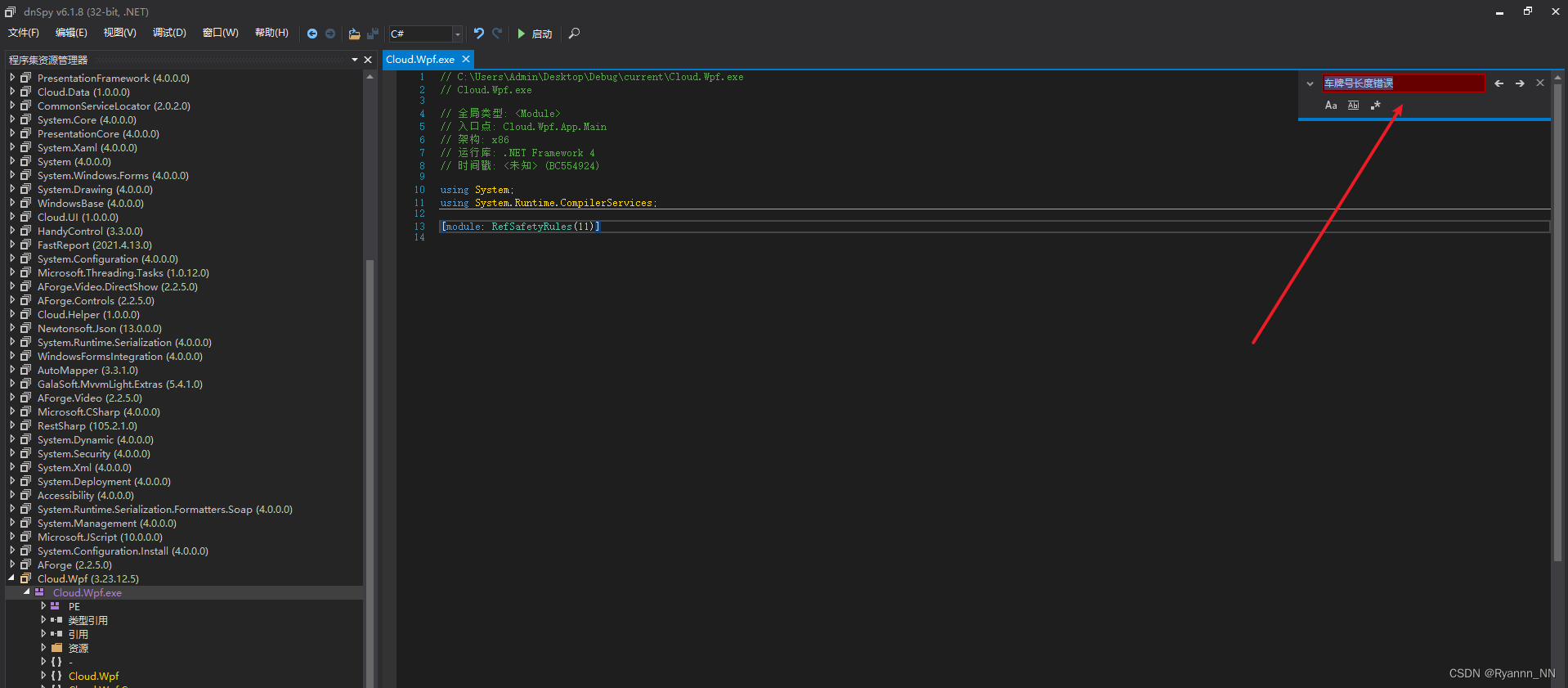Click the navigate back arrow in toolbar

pos(312,34)
